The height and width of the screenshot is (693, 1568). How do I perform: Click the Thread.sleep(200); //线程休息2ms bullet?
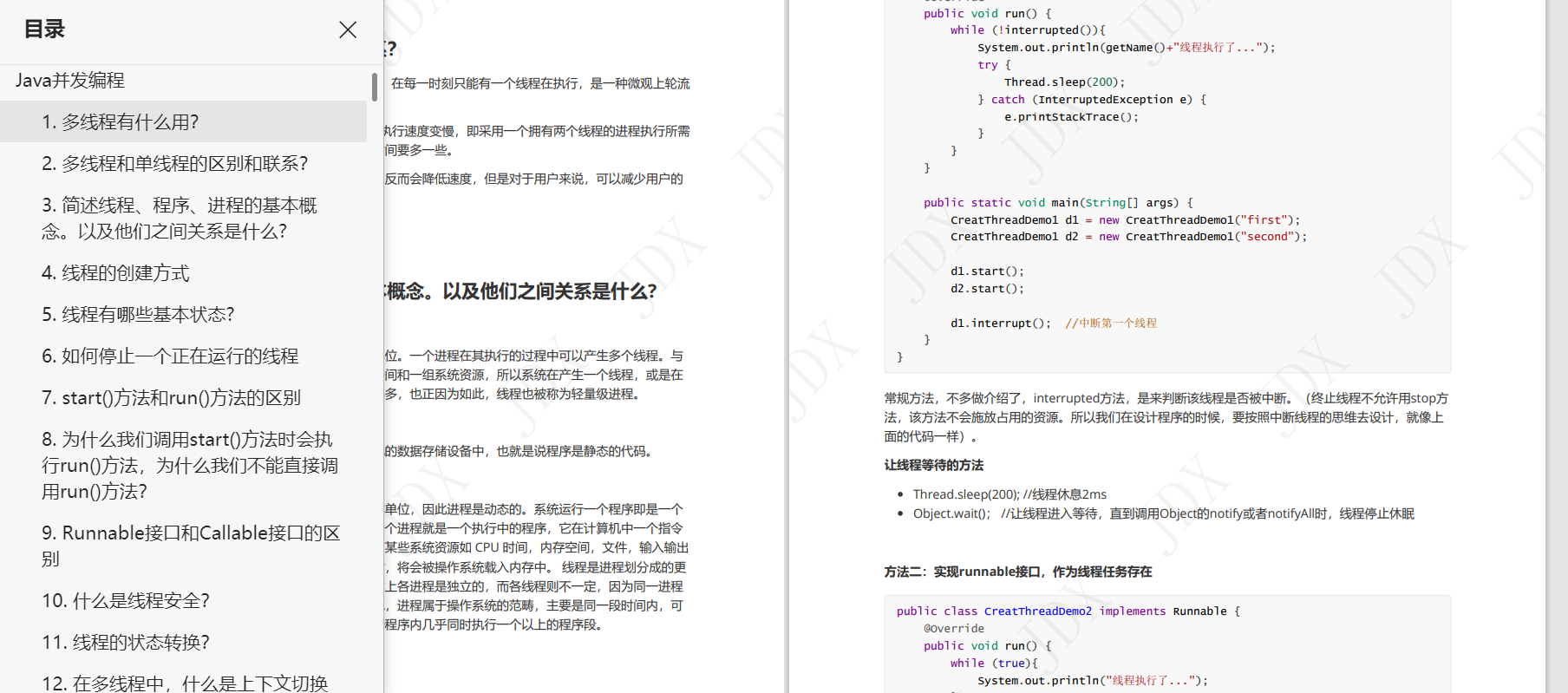pos(1009,494)
